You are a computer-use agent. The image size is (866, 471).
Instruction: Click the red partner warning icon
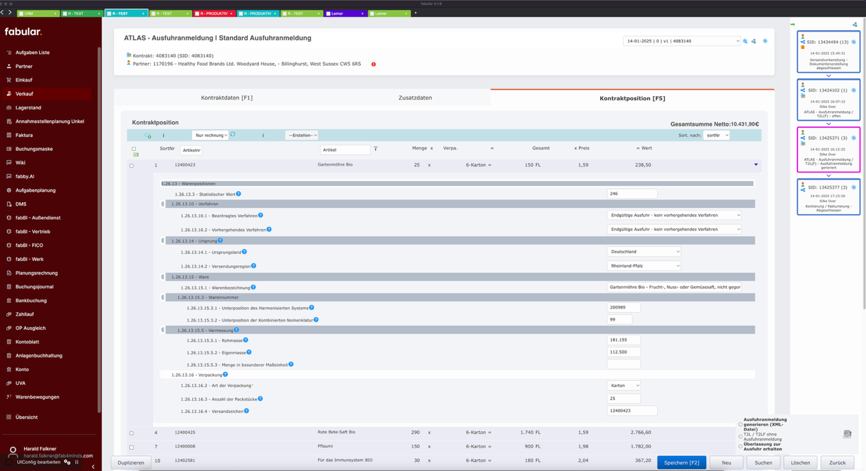click(374, 64)
